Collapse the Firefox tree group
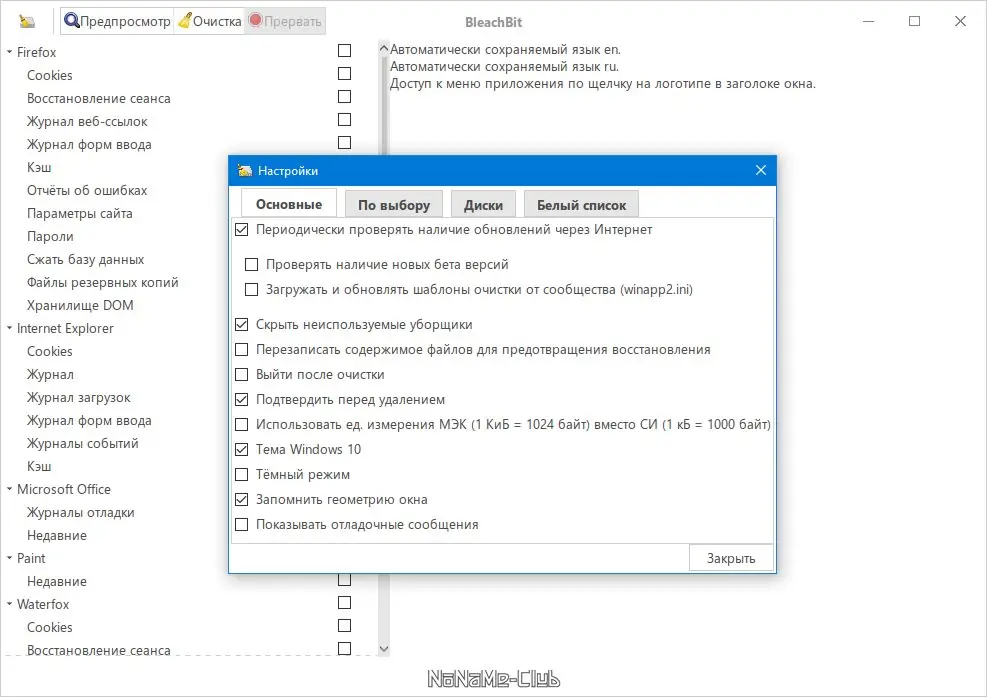 pos(9,52)
